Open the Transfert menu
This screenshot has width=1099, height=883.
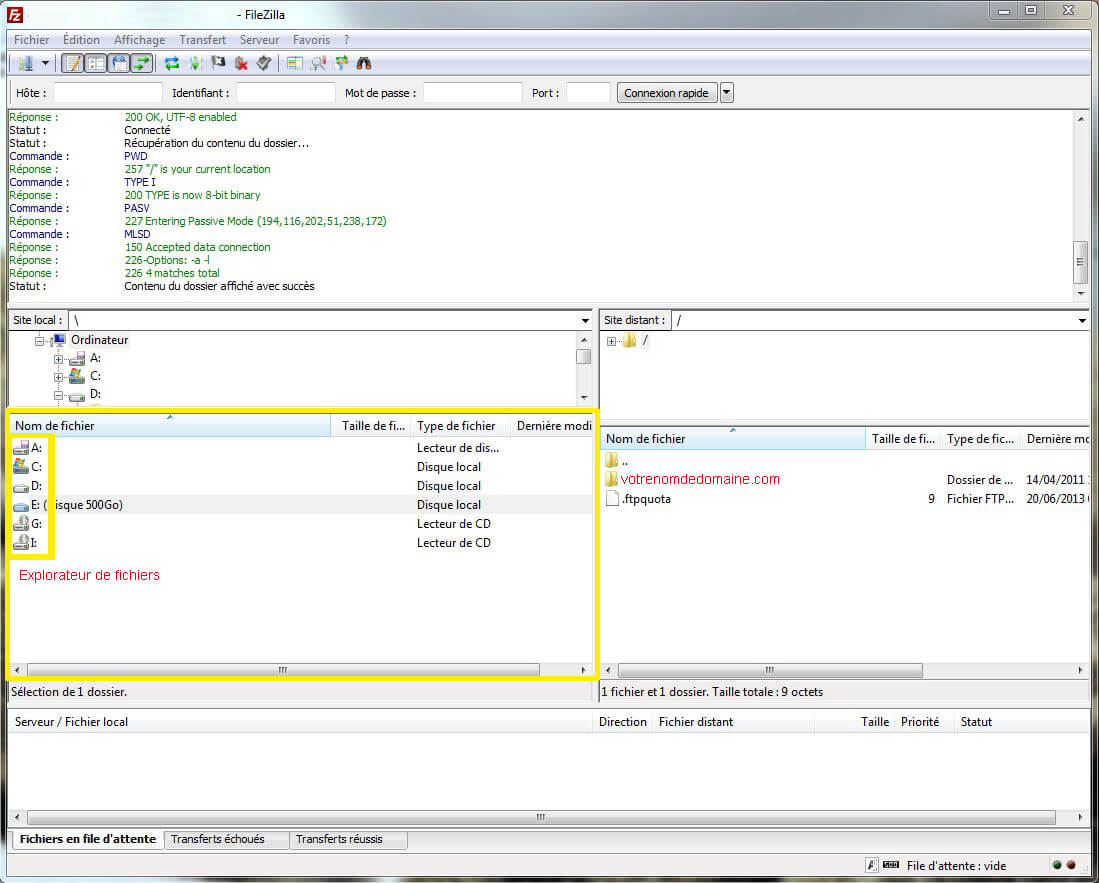coord(203,40)
